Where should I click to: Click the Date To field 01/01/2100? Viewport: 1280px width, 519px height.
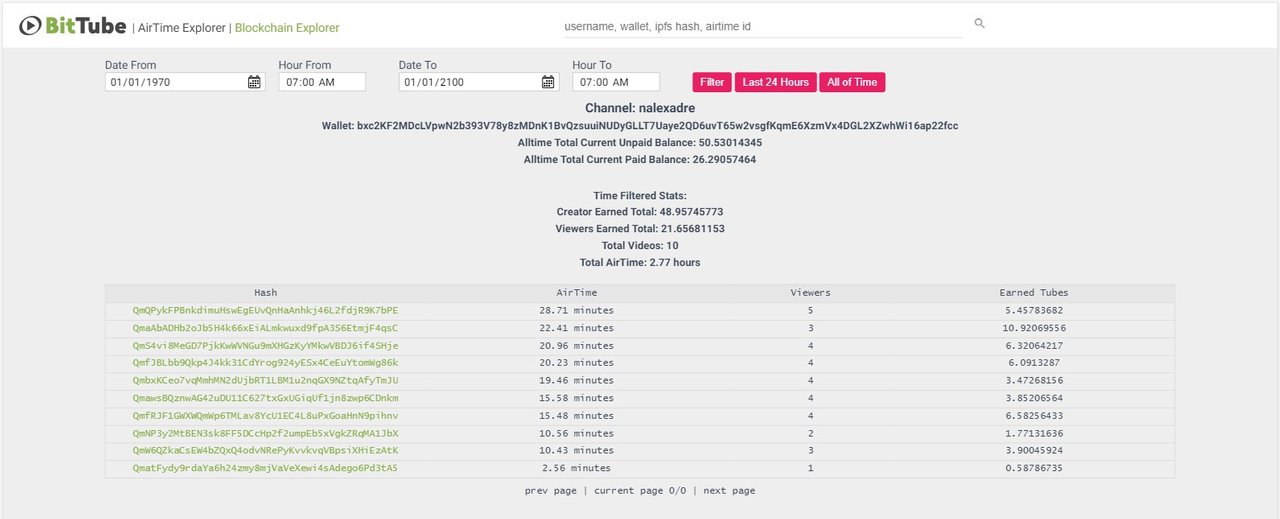(479, 82)
